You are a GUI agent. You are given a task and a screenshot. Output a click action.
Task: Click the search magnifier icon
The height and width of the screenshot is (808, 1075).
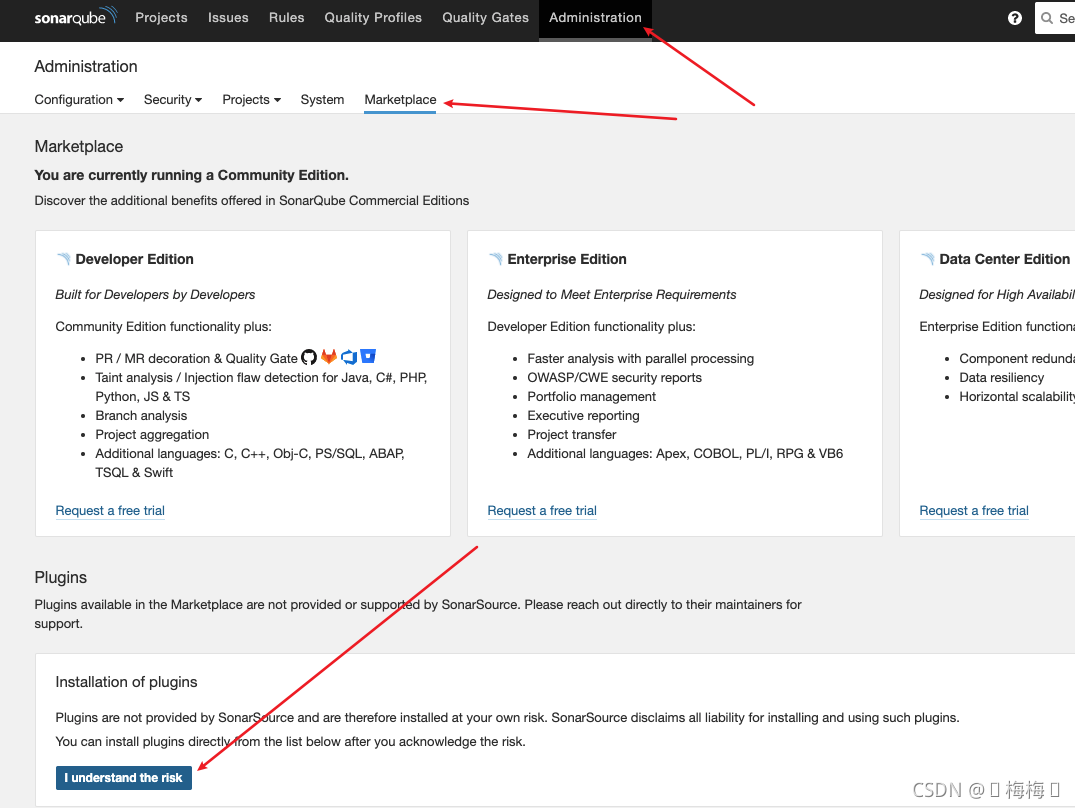pos(1047,18)
